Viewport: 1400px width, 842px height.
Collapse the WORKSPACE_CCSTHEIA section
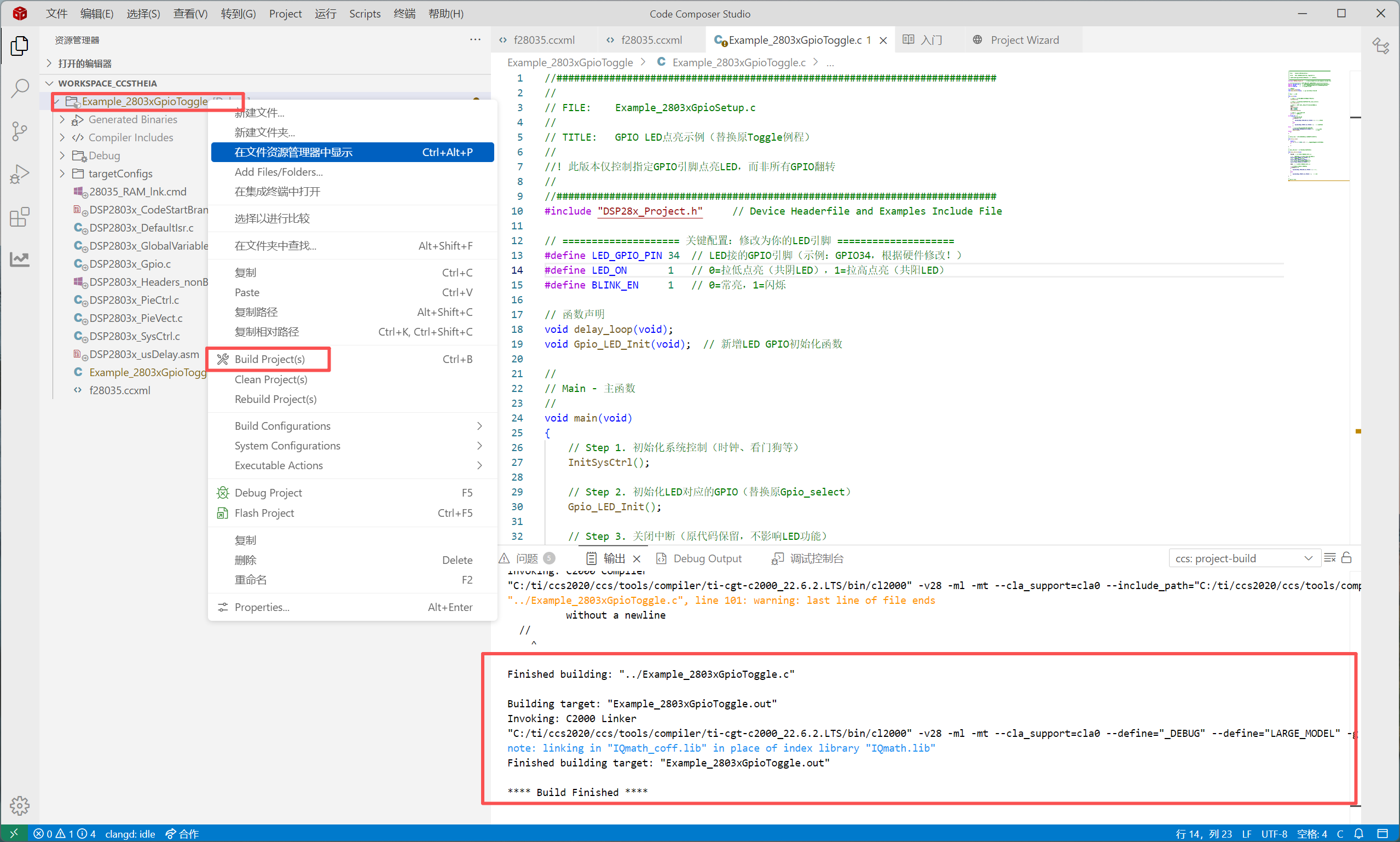[x=50, y=83]
